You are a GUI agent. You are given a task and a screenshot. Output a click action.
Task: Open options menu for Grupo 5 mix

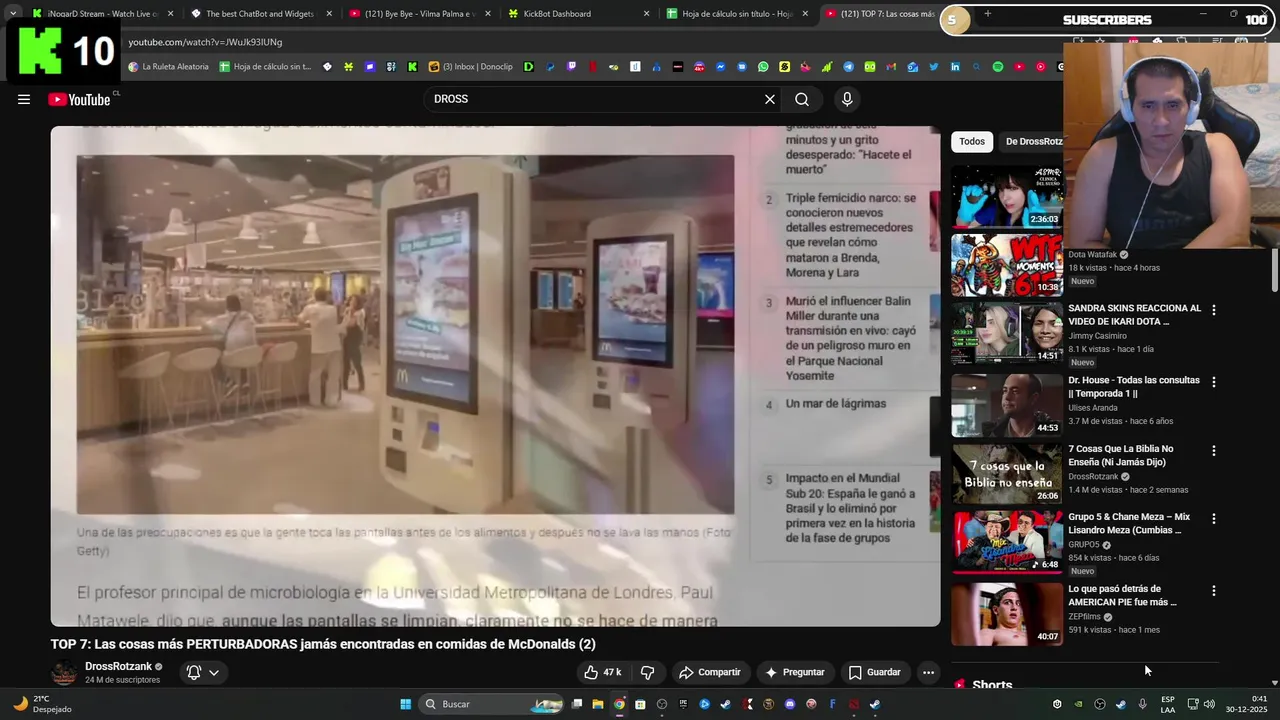pyautogui.click(x=1214, y=519)
